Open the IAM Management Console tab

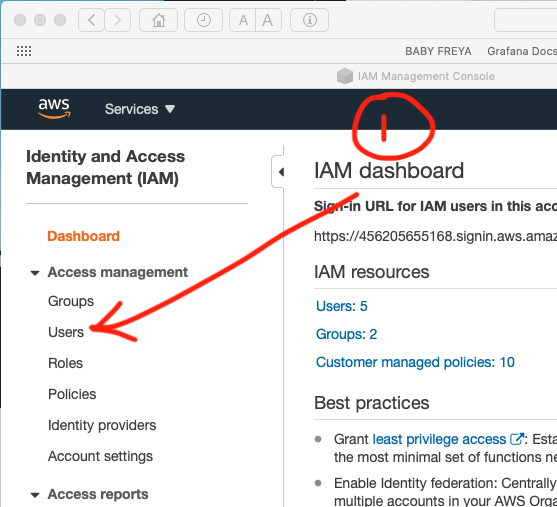(416, 76)
